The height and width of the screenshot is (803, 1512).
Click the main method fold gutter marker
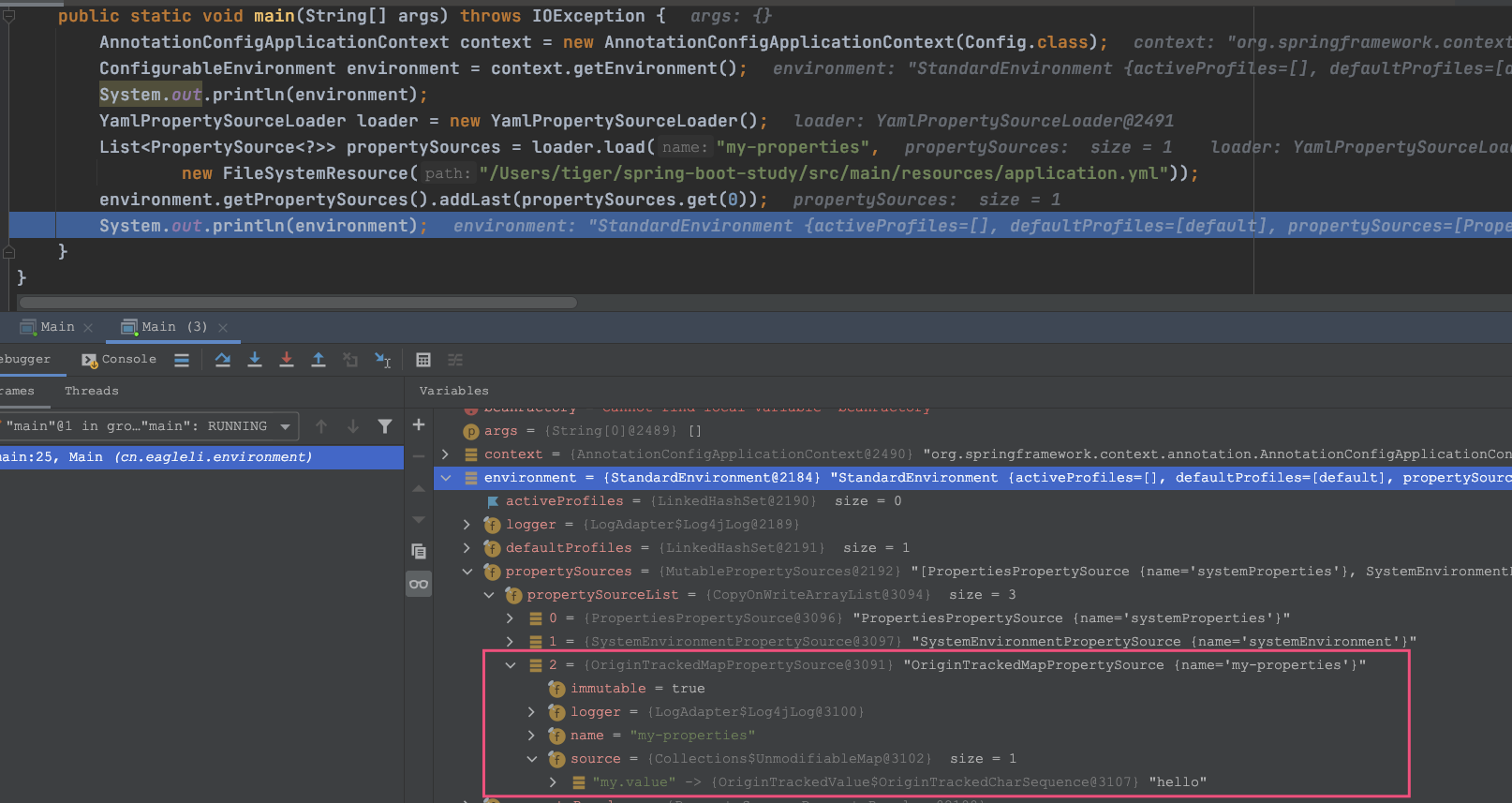point(8,16)
